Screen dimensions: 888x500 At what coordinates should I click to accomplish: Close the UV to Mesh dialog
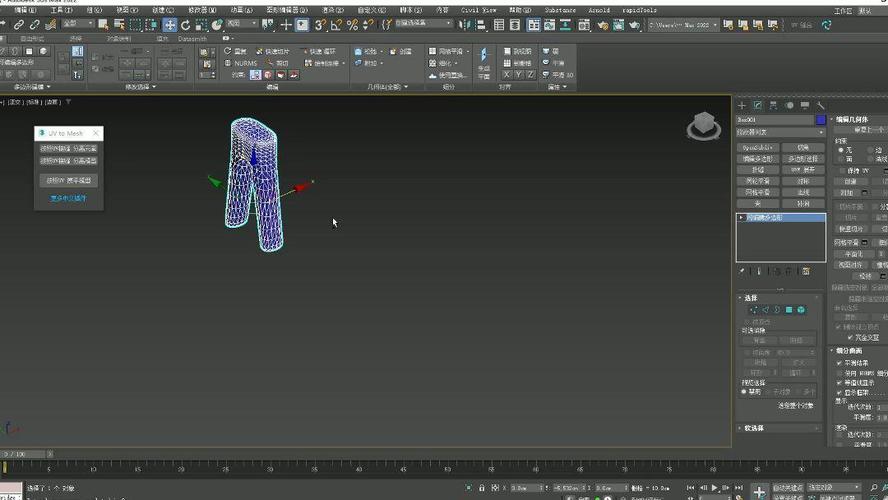coord(96,133)
